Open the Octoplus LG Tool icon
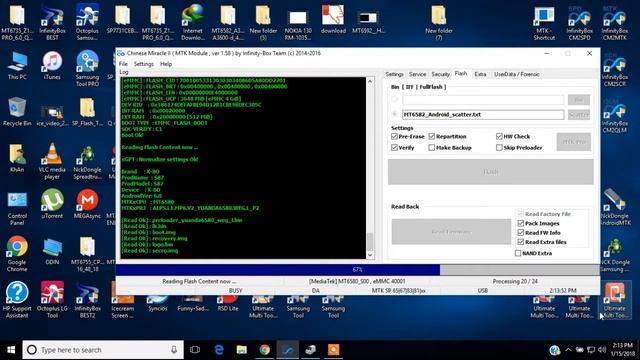640x360 pixels. [52, 300]
